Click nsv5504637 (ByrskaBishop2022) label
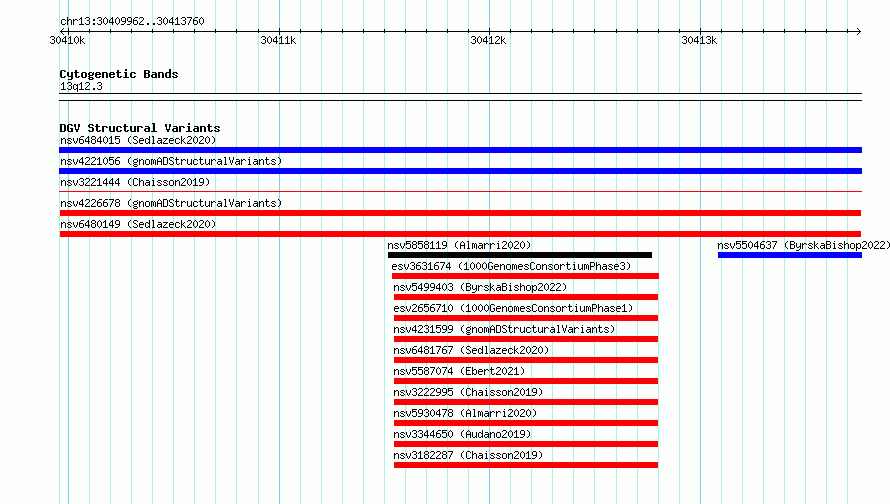The height and width of the screenshot is (504, 890). click(803, 245)
